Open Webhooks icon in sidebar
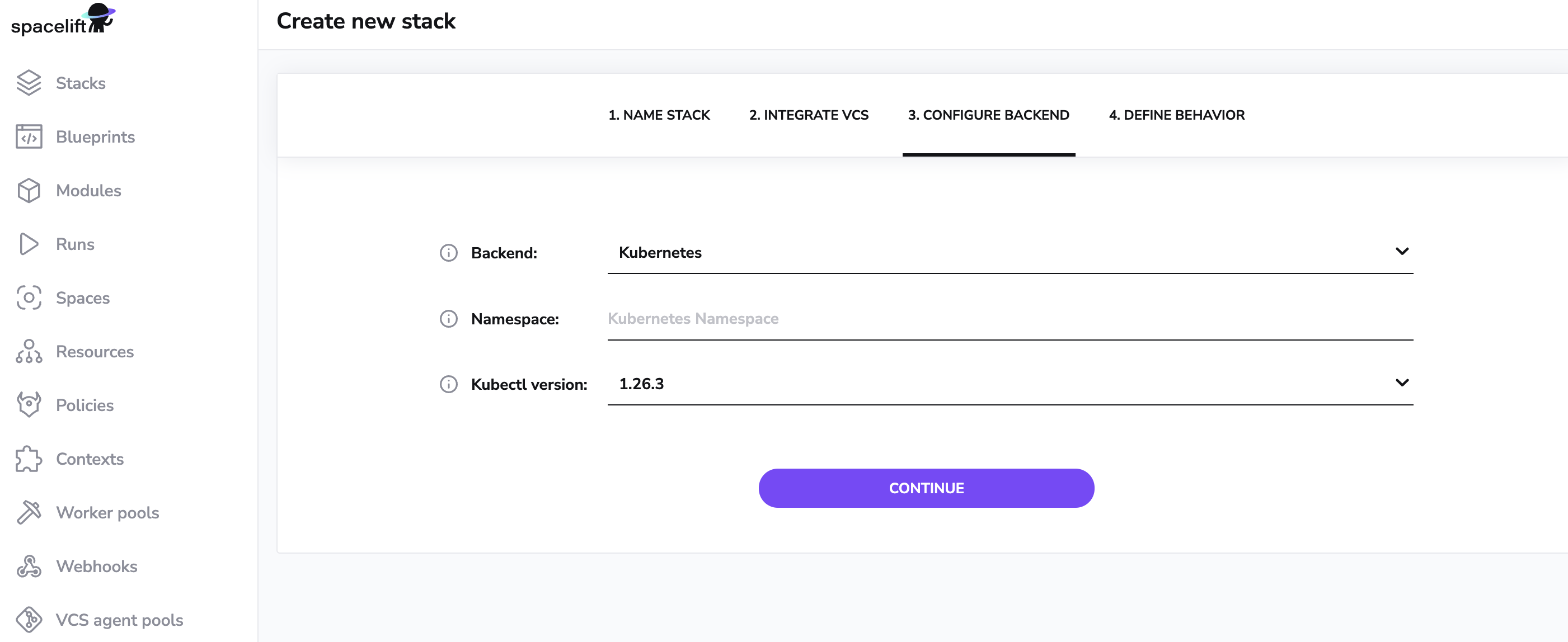Viewport: 1568px width, 642px height. (x=29, y=566)
